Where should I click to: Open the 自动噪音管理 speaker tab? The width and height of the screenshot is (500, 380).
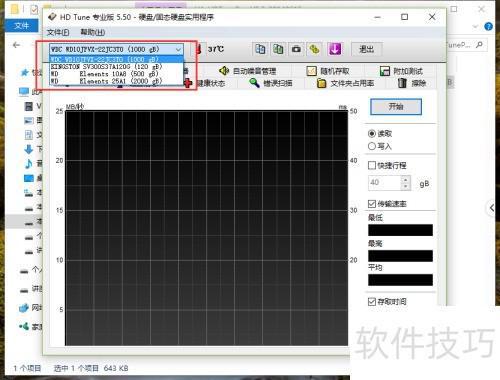(x=247, y=71)
